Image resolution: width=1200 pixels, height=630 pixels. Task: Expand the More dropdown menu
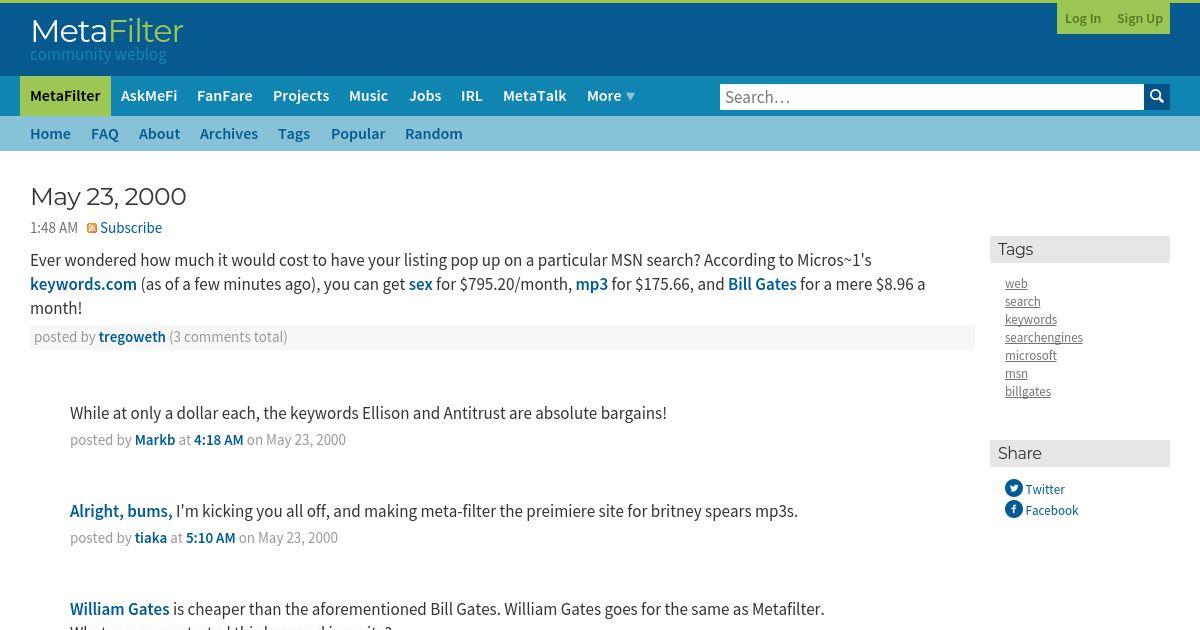(610, 96)
